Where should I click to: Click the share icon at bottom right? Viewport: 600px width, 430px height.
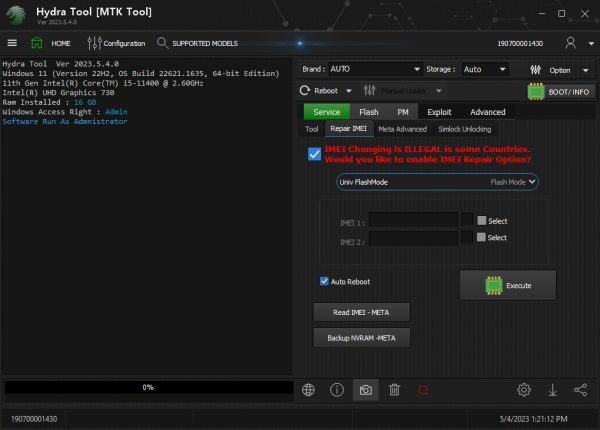coord(580,390)
